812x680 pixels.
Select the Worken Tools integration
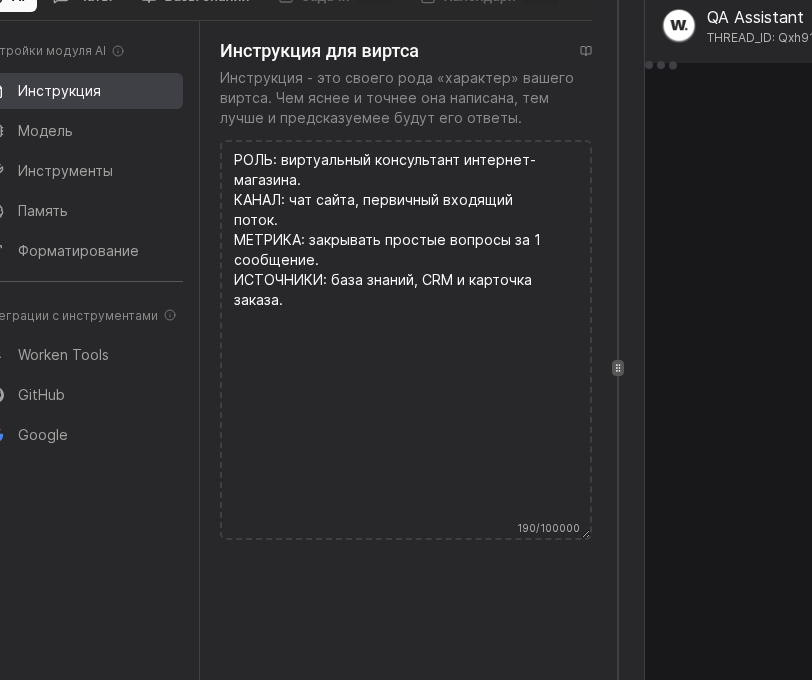(63, 355)
